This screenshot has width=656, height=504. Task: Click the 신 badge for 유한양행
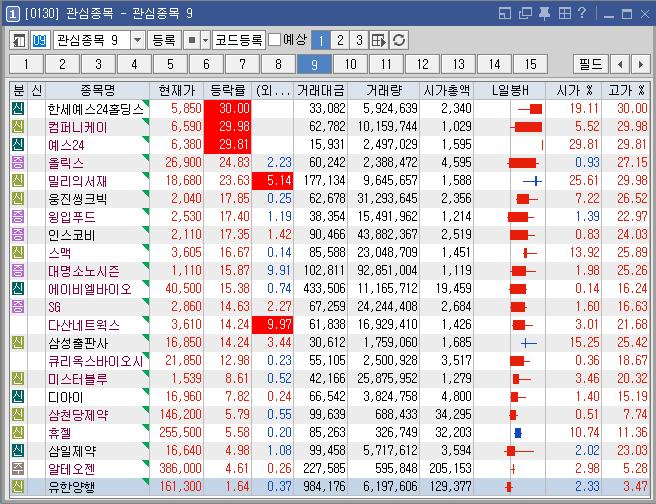(x=18, y=486)
